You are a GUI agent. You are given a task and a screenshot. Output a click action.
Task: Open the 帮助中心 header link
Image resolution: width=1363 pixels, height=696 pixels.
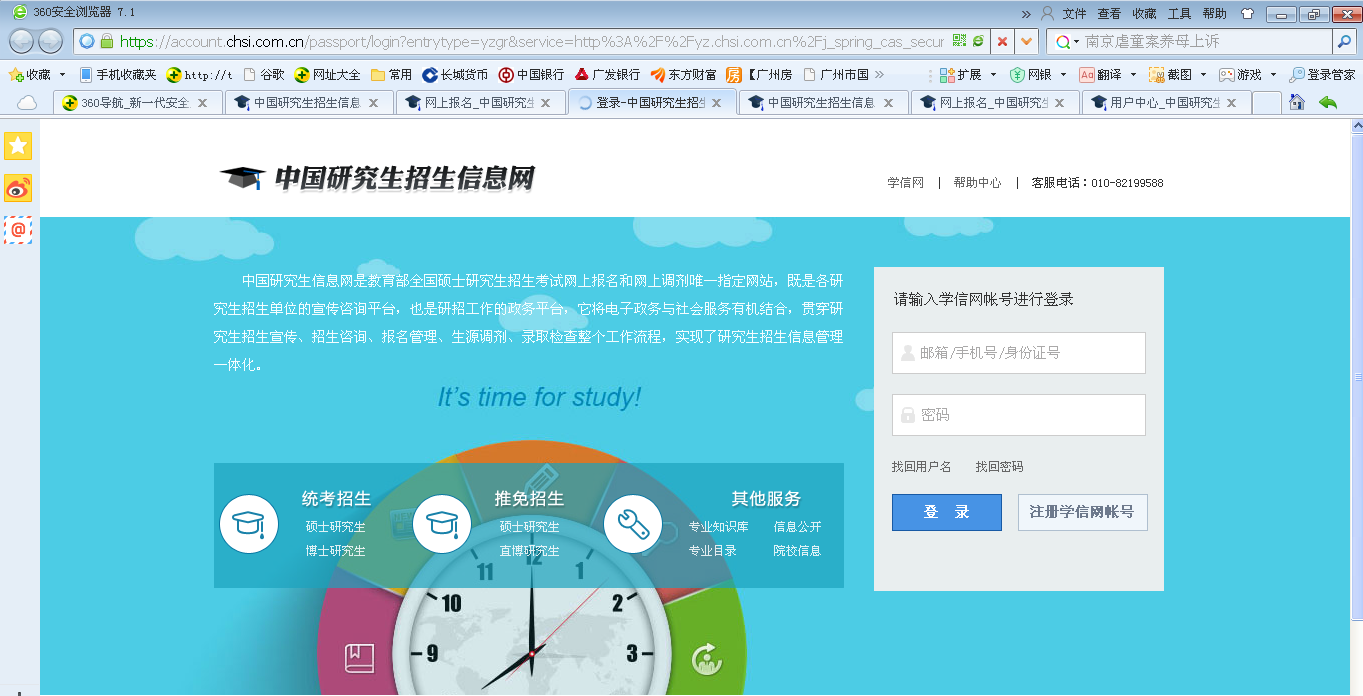tap(977, 183)
